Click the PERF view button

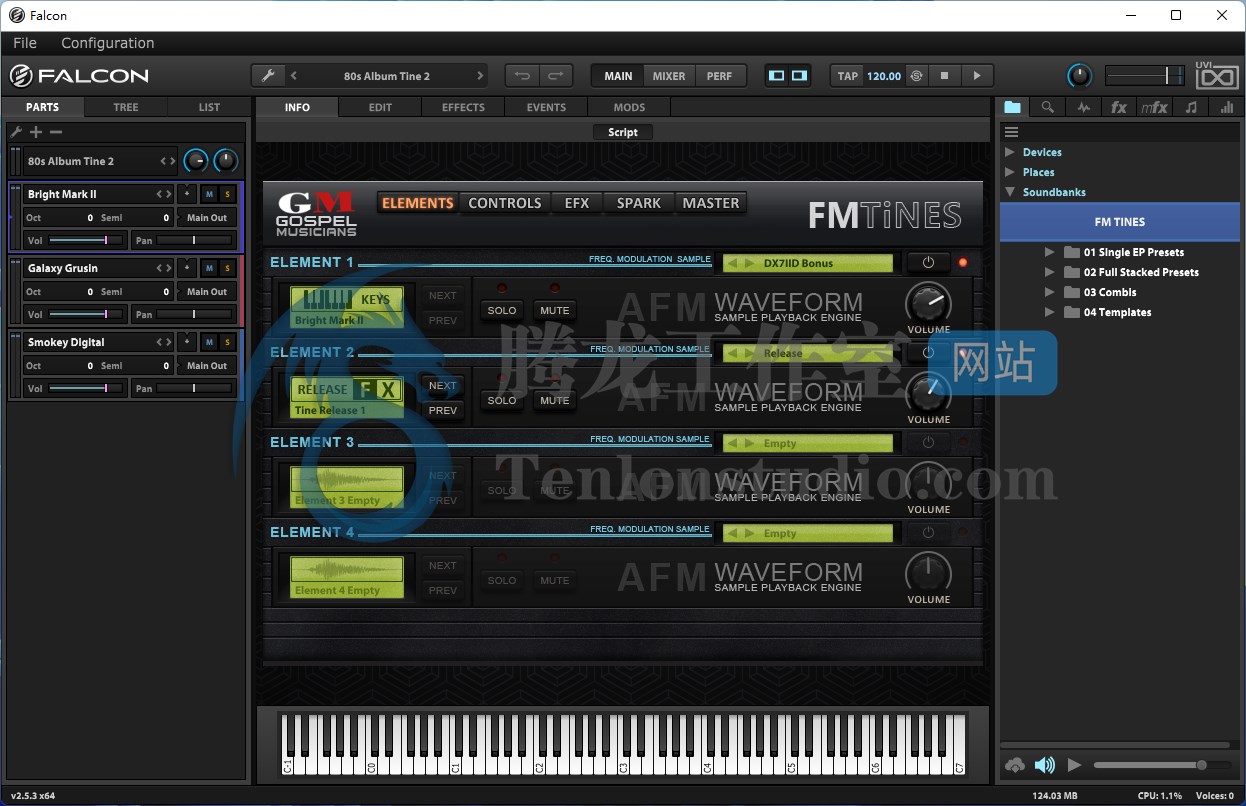[x=719, y=76]
